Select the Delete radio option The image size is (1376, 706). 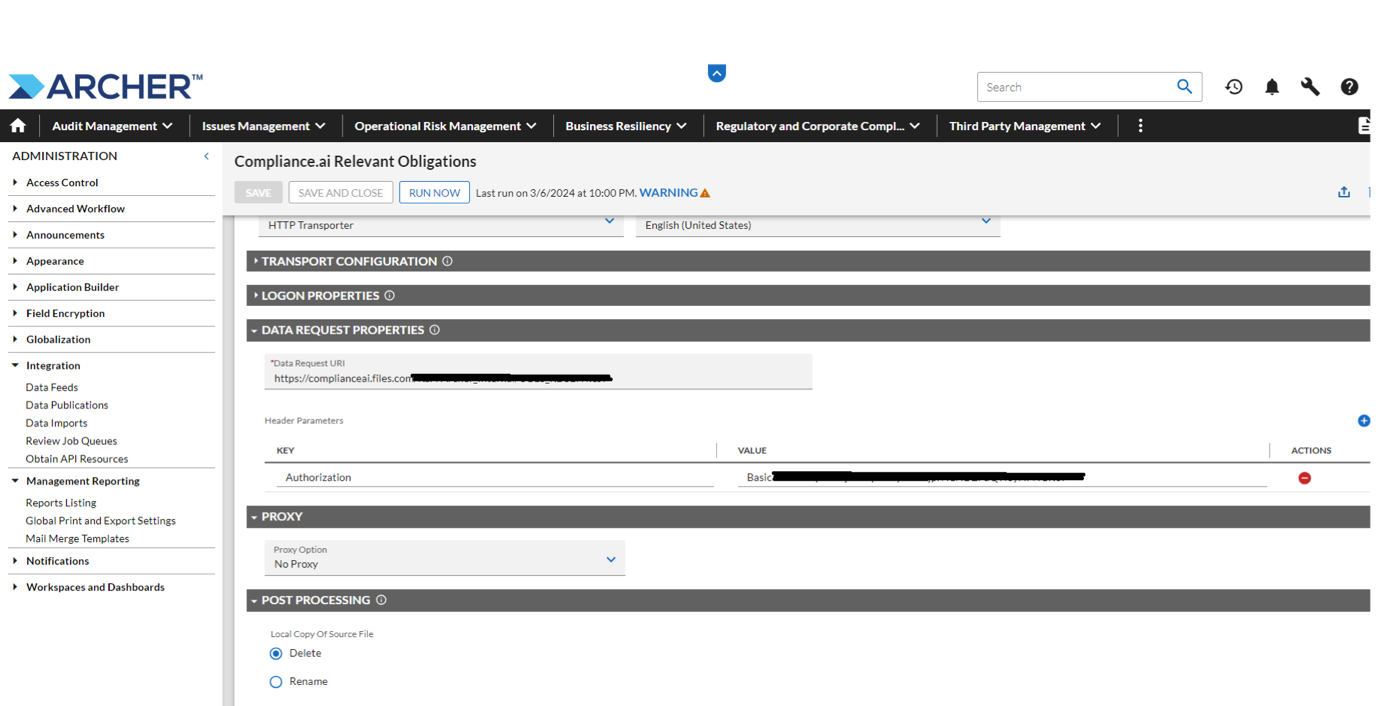coord(276,653)
